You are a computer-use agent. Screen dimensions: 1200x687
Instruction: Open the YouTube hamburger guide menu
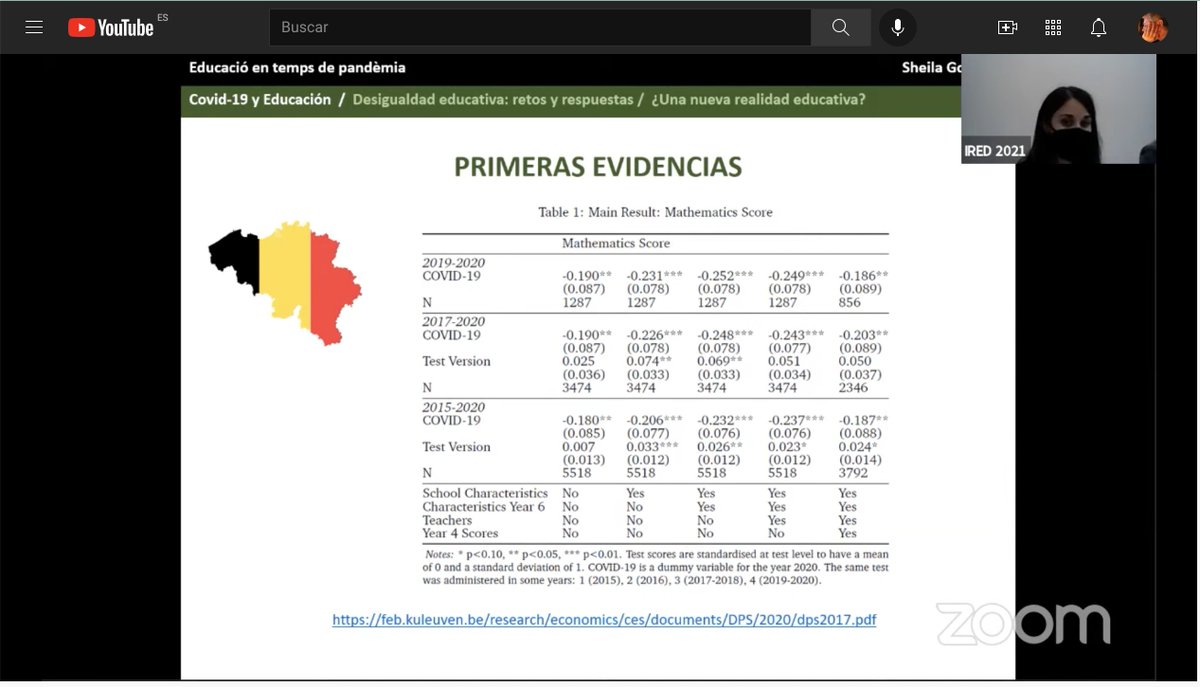pos(34,27)
